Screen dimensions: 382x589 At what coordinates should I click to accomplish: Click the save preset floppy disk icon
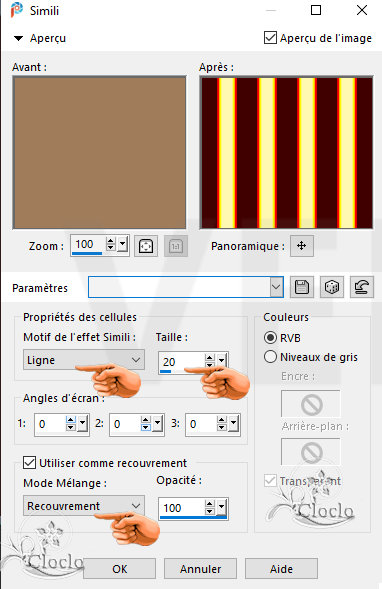point(302,287)
